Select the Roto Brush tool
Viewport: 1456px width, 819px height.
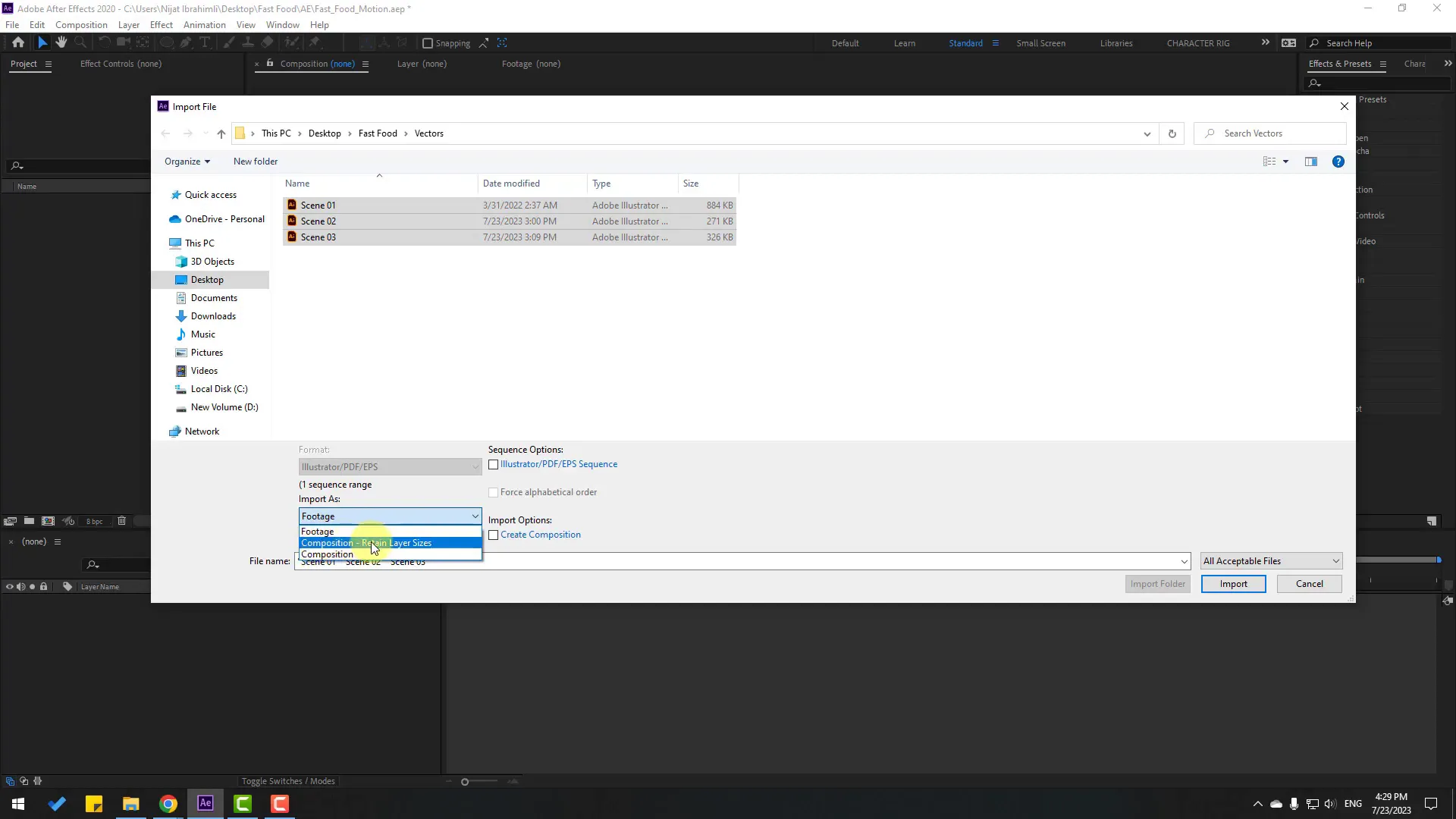[293, 42]
